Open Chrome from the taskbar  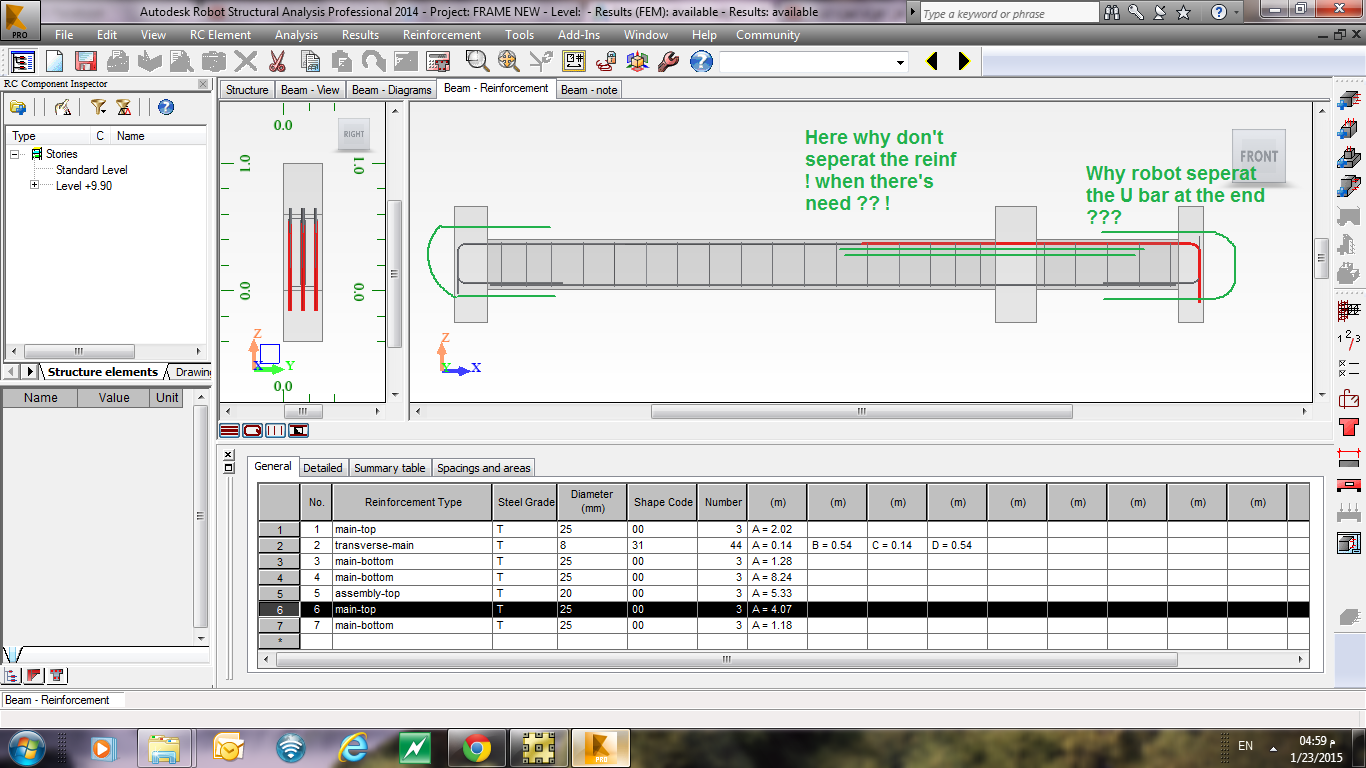[477, 747]
